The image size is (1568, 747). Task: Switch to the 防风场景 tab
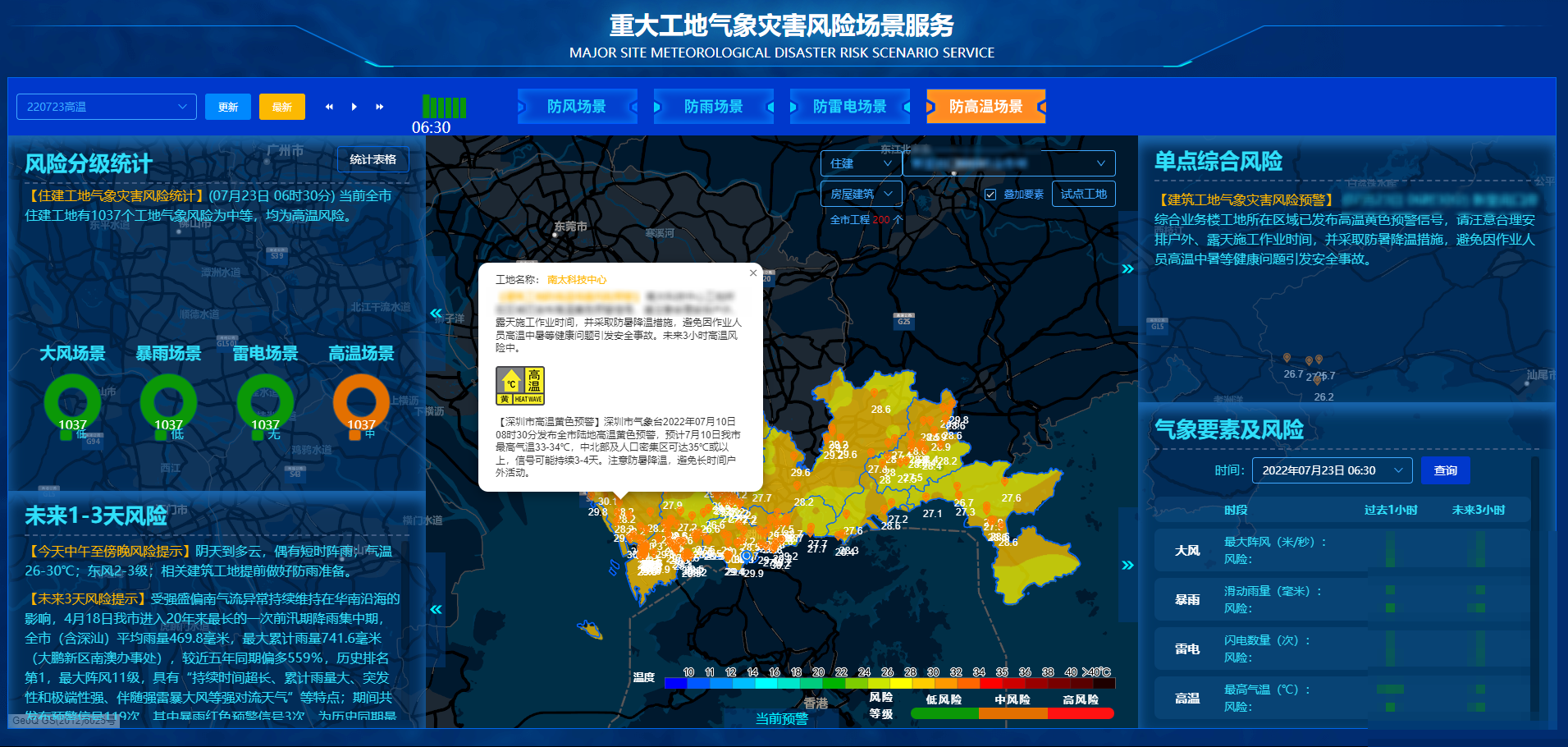point(577,107)
